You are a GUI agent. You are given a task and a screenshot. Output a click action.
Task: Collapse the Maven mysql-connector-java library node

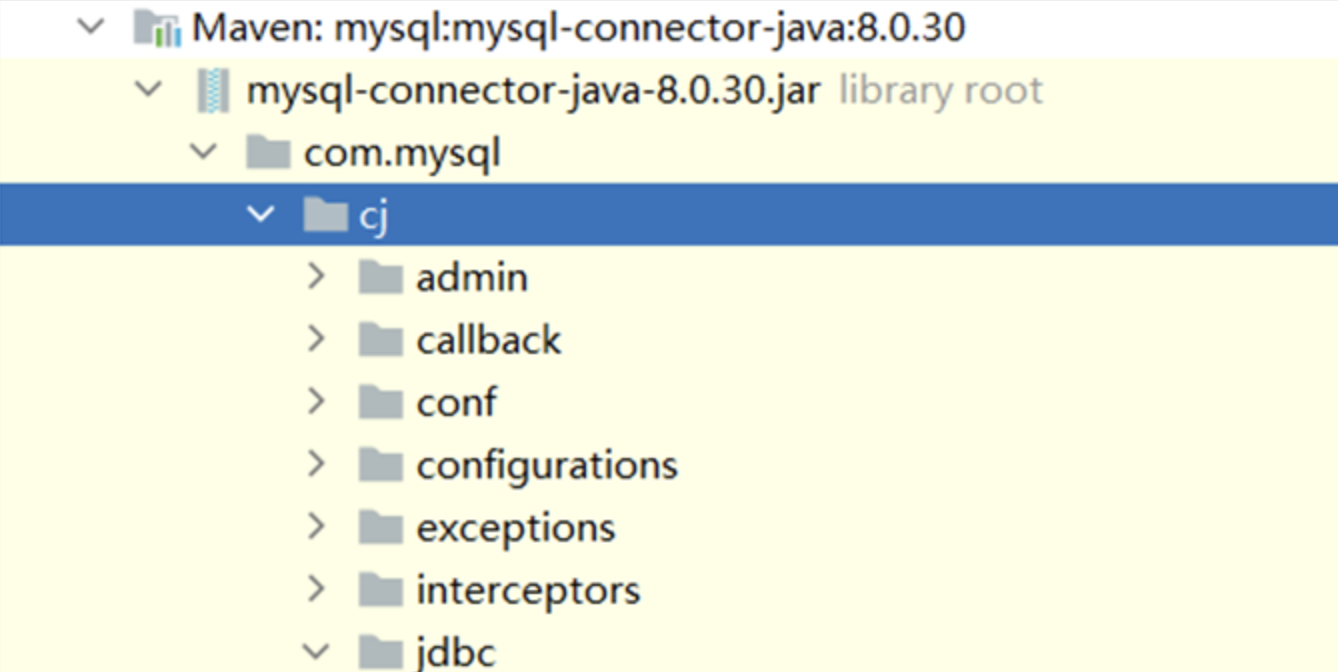tap(91, 27)
